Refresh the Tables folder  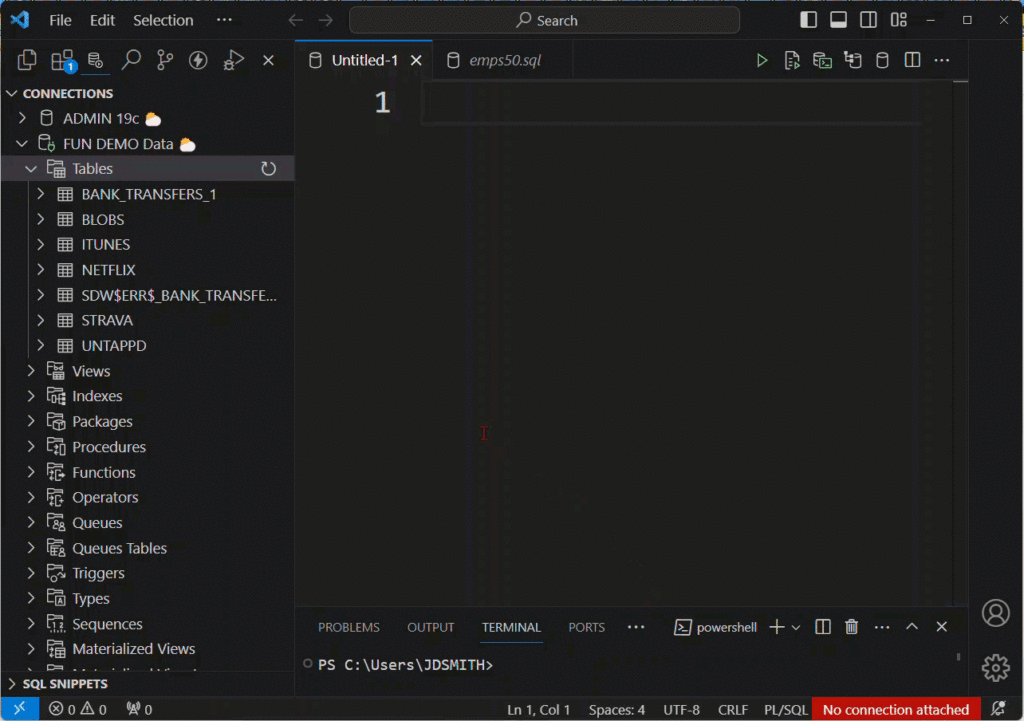268,169
